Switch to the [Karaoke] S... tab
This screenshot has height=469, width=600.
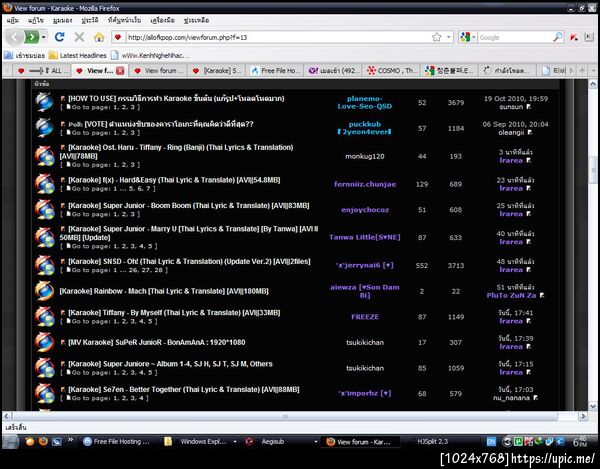click(217, 70)
